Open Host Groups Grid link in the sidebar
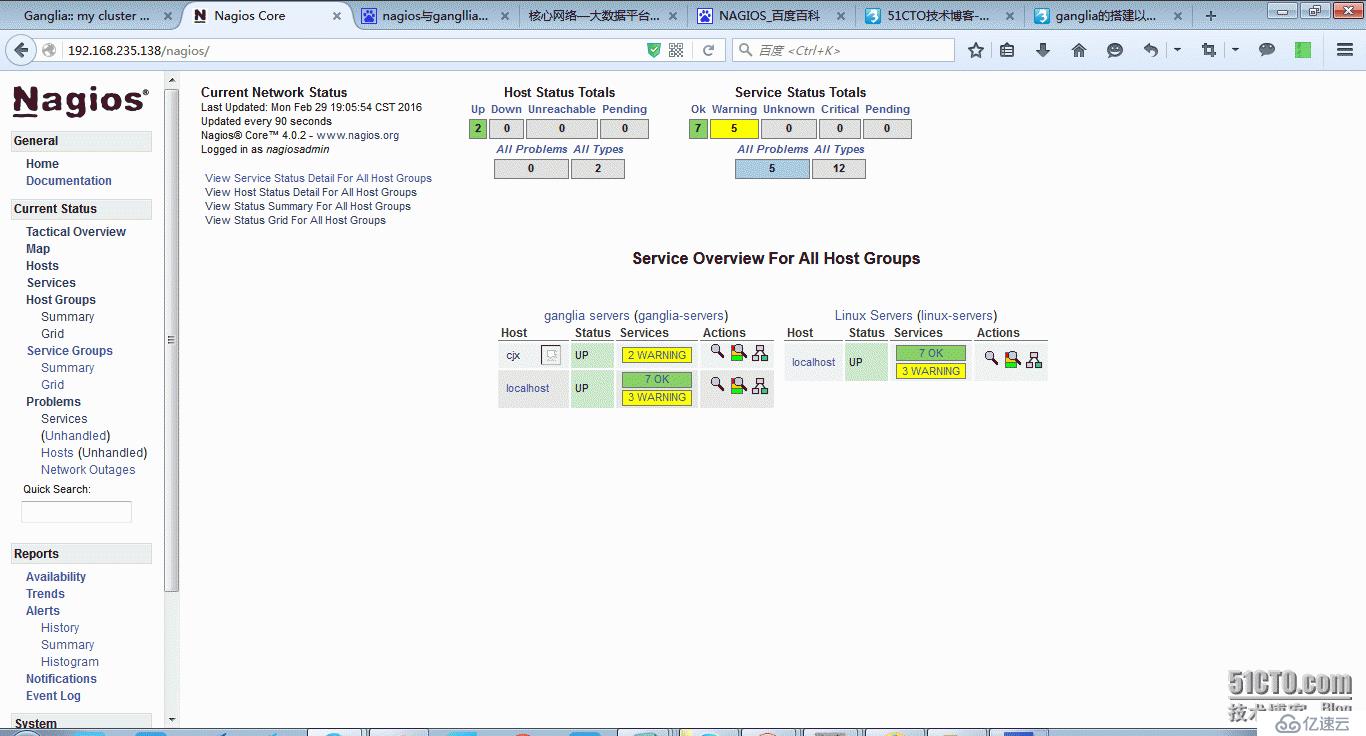Image resolution: width=1366 pixels, height=736 pixels. [52, 334]
